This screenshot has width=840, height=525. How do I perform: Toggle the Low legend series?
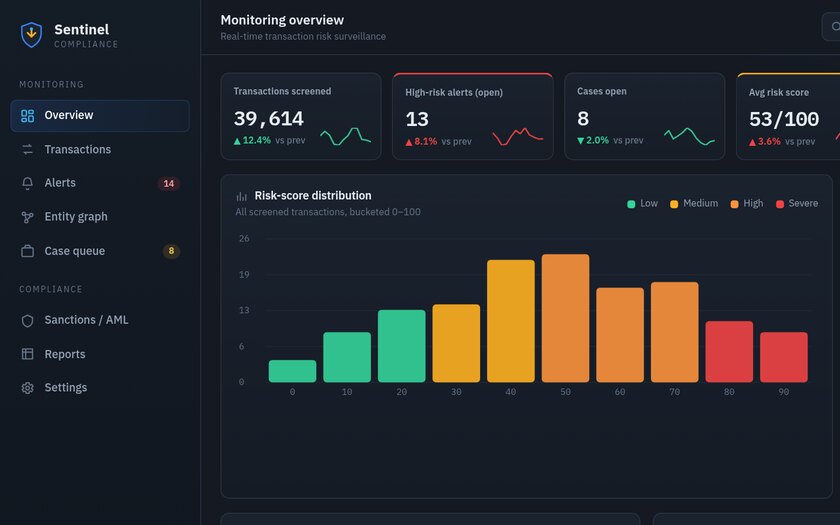tap(642, 204)
